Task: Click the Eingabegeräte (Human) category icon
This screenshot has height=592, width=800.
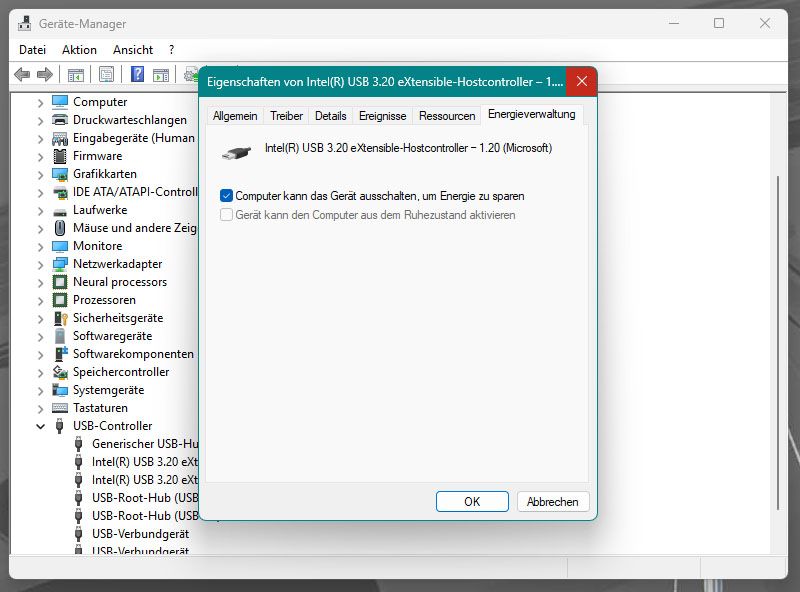Action: (x=60, y=138)
